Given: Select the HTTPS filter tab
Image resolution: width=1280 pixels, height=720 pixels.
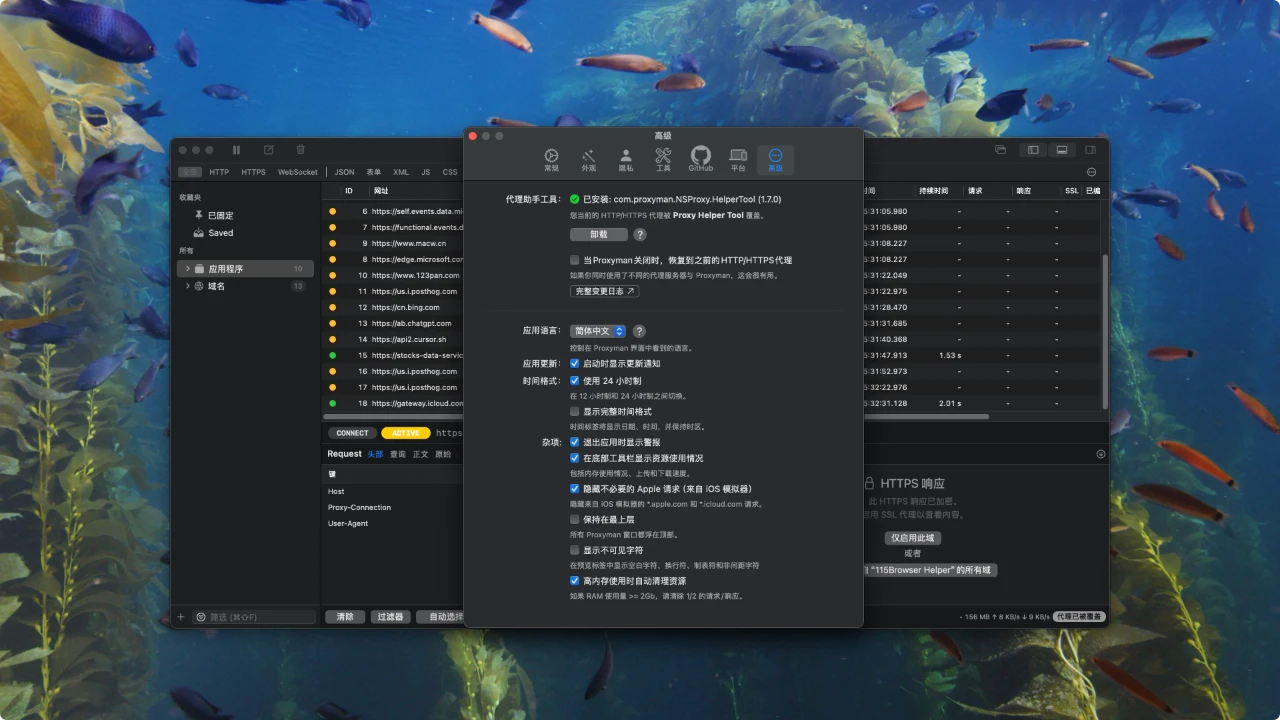Looking at the screenshot, I should [253, 172].
